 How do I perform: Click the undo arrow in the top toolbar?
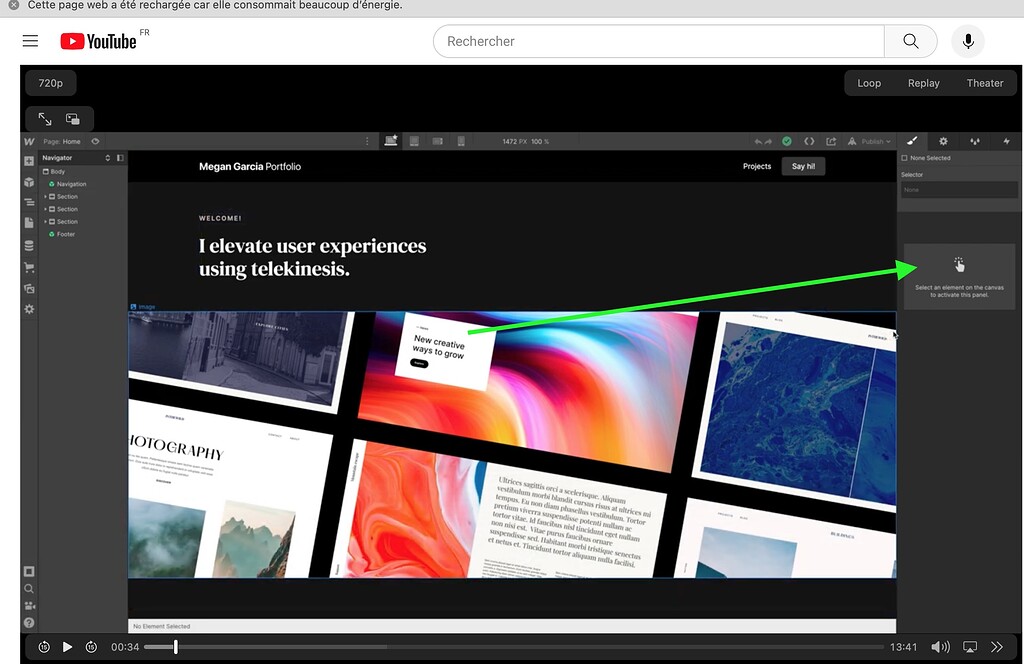[757, 141]
